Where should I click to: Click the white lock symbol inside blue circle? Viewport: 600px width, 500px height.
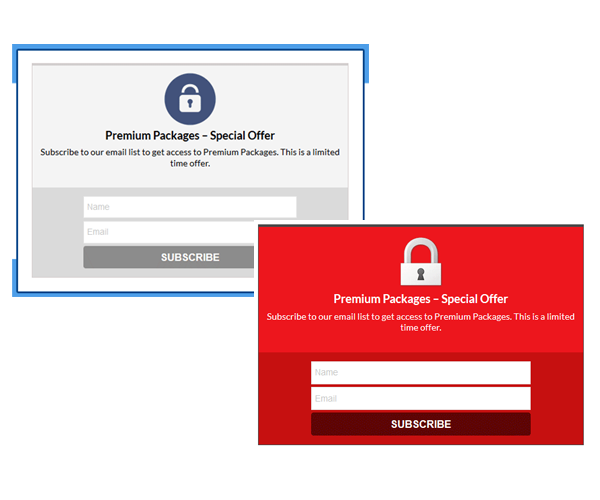190,98
